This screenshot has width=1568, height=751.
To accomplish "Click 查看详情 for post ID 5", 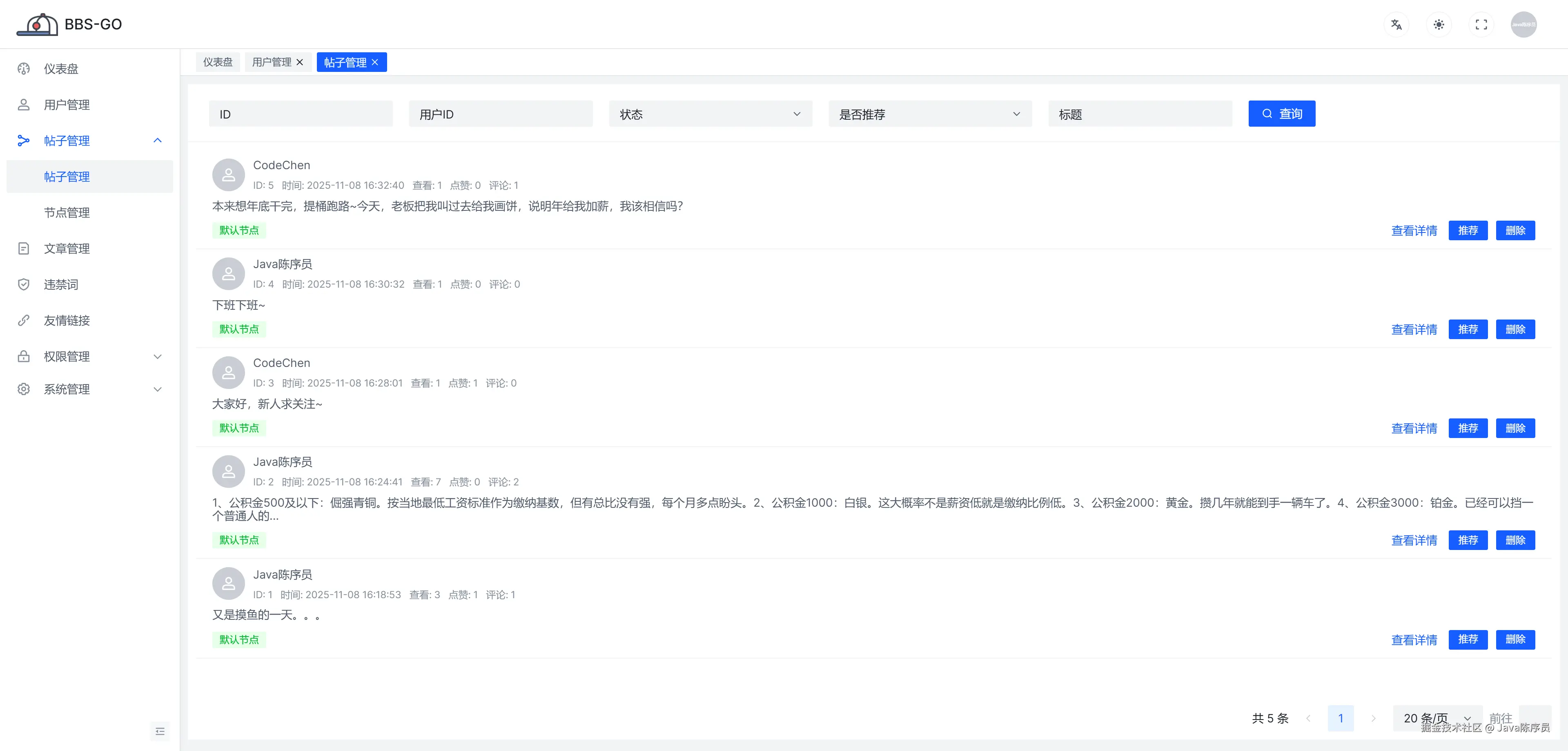I will (1413, 231).
